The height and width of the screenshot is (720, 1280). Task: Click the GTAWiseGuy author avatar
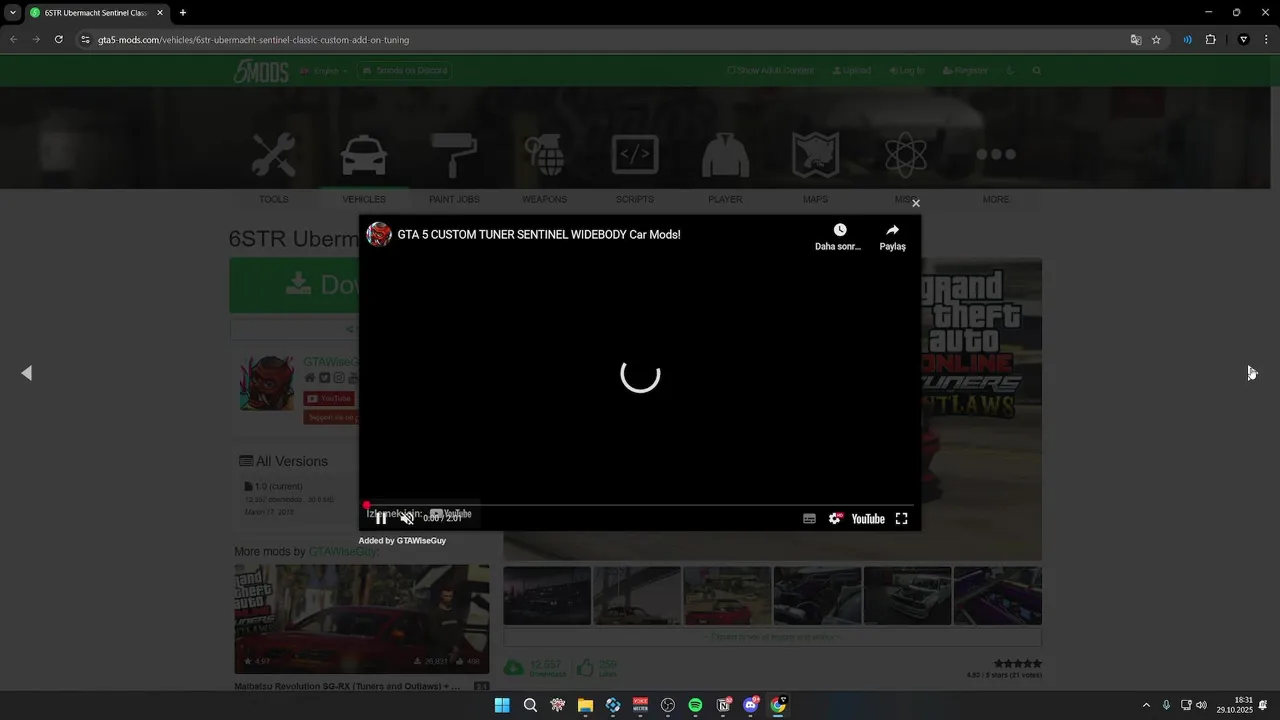point(267,382)
